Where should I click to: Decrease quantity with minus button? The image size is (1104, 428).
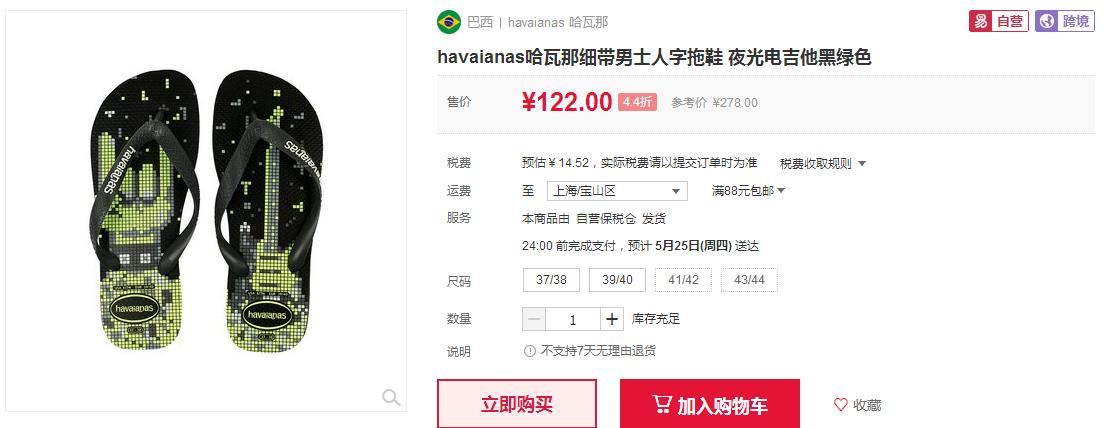pyautogui.click(x=534, y=319)
